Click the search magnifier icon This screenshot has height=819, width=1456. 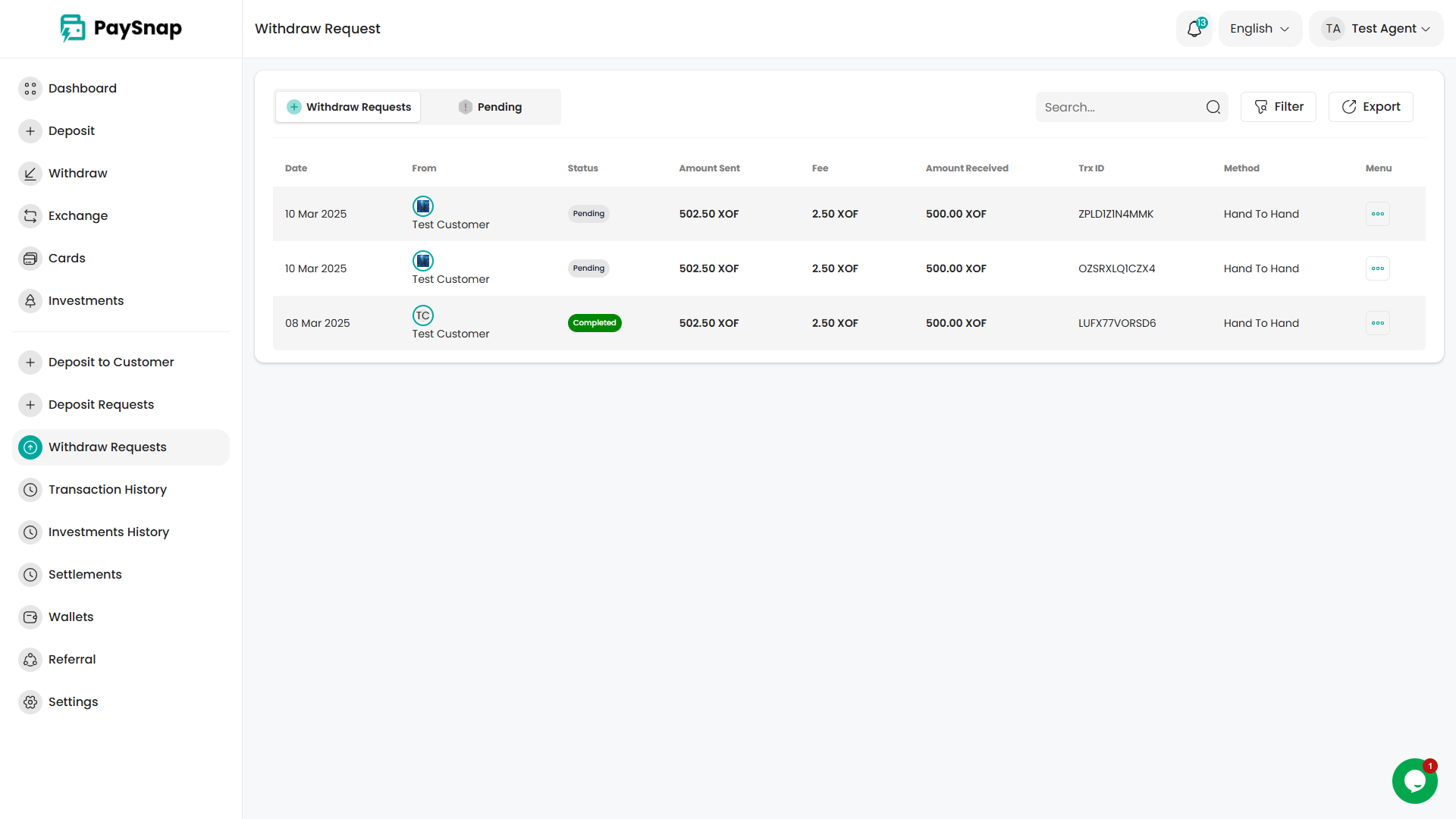click(x=1213, y=108)
